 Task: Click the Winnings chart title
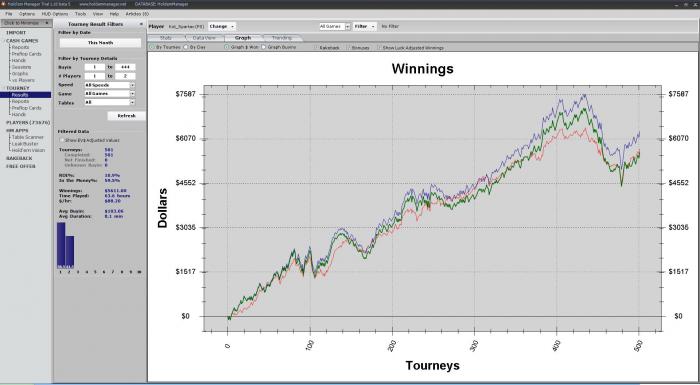[422, 69]
